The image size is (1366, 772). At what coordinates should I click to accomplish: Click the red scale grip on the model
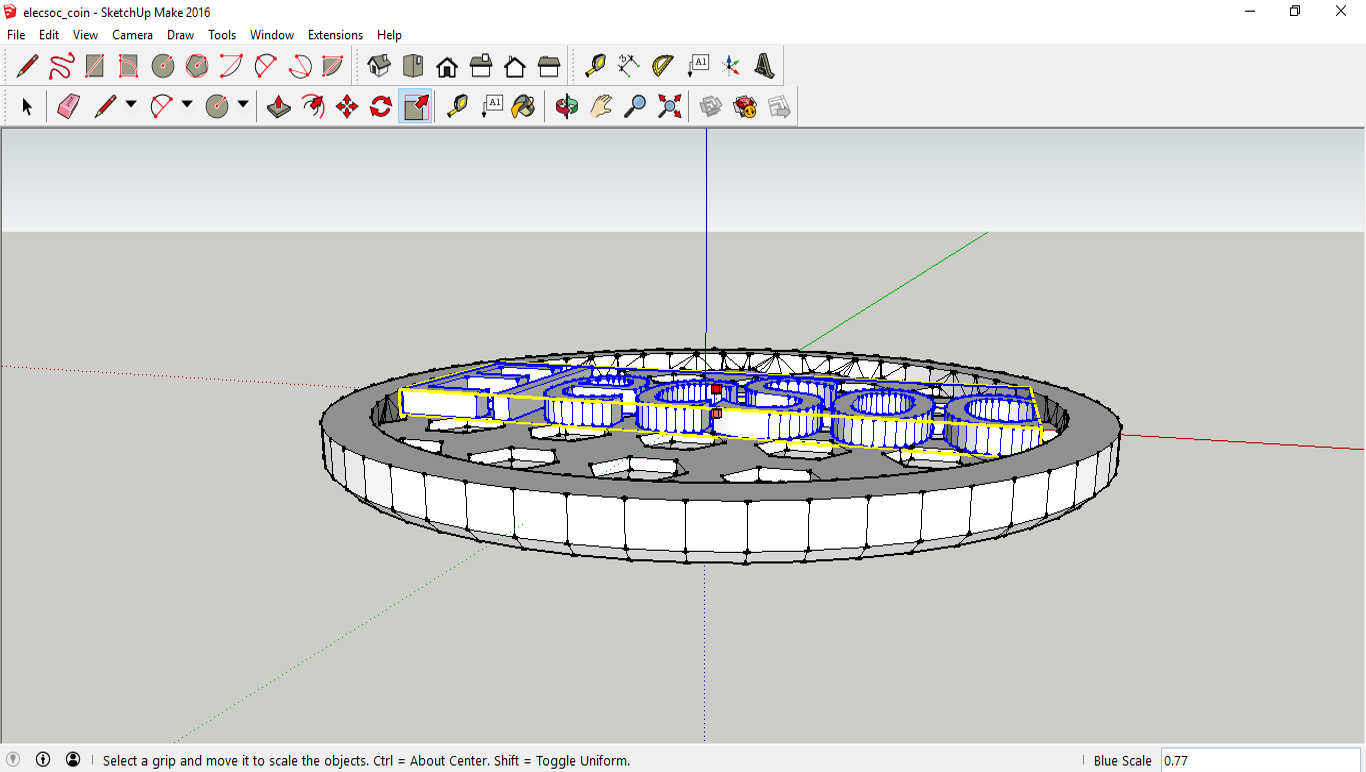(x=717, y=389)
